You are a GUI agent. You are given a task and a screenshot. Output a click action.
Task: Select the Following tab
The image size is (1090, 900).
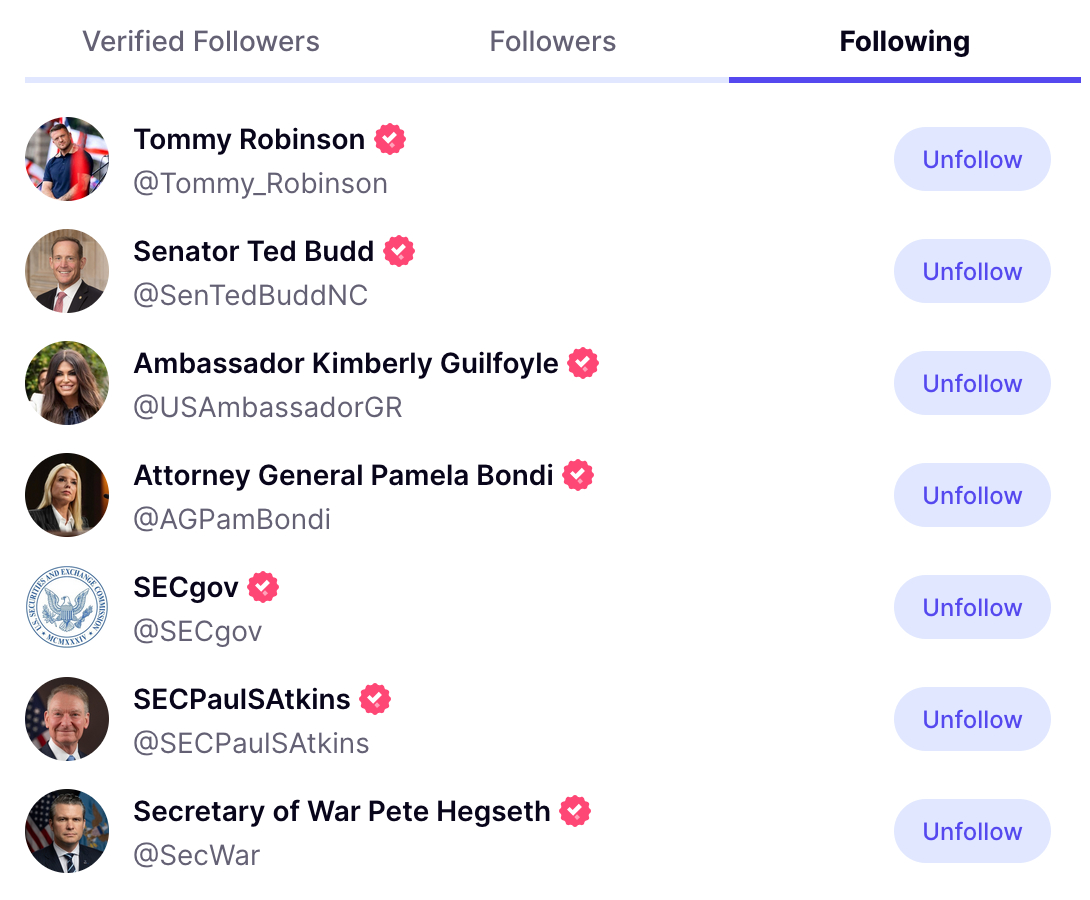[x=904, y=42]
